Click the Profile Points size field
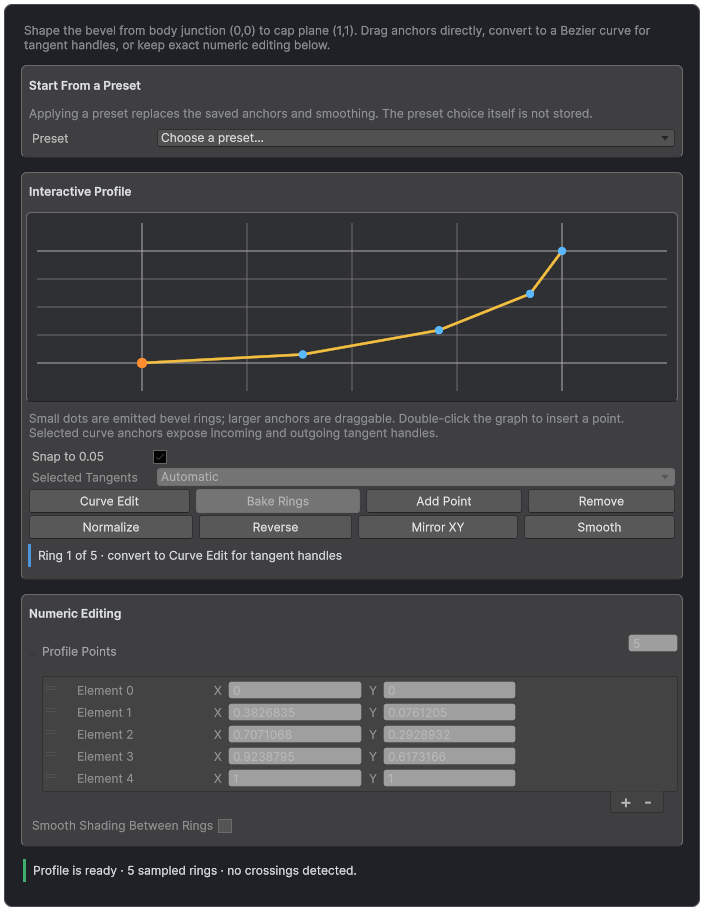The image size is (704, 911). pos(653,643)
